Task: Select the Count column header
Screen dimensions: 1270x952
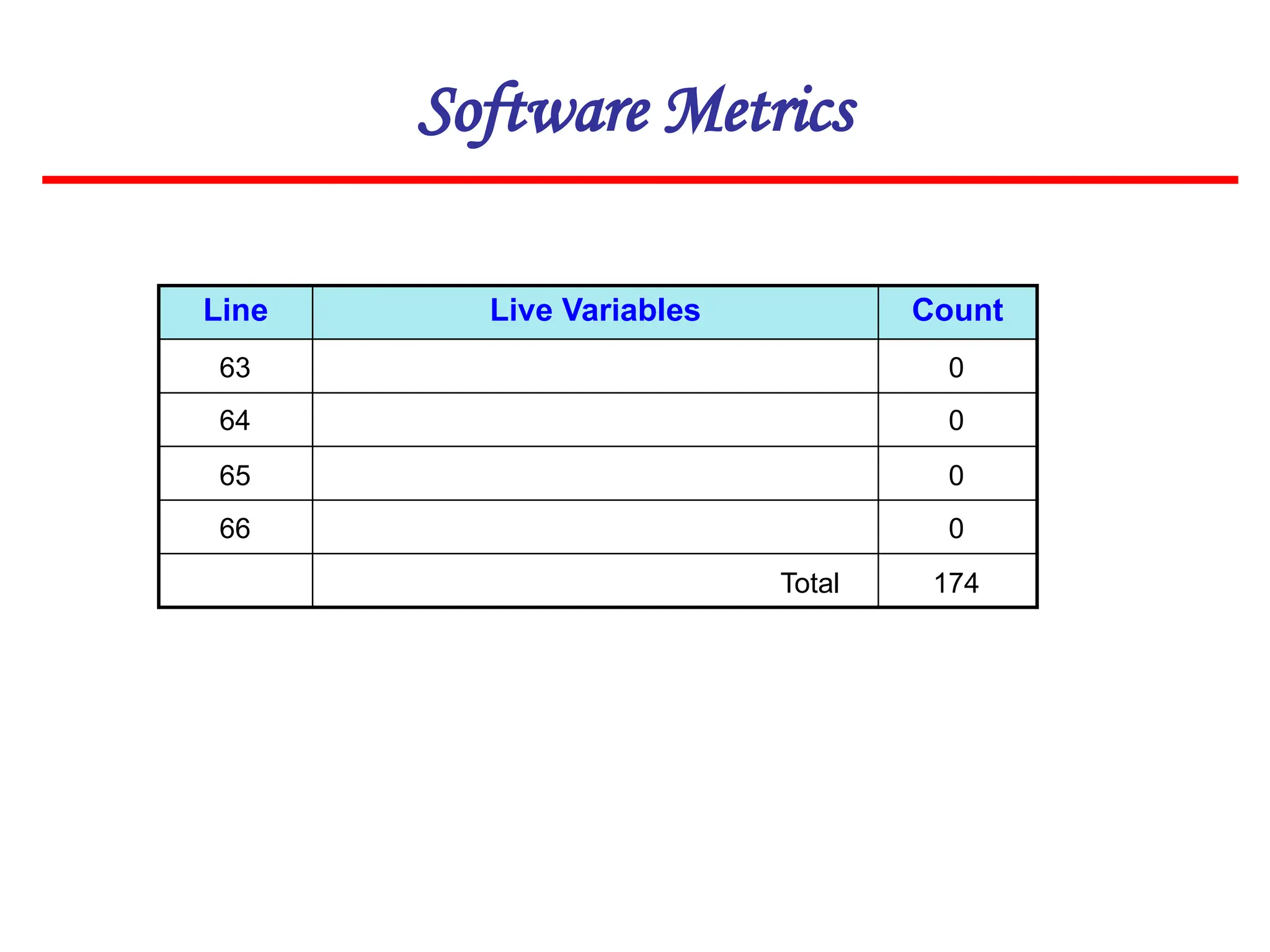Action: pos(957,311)
